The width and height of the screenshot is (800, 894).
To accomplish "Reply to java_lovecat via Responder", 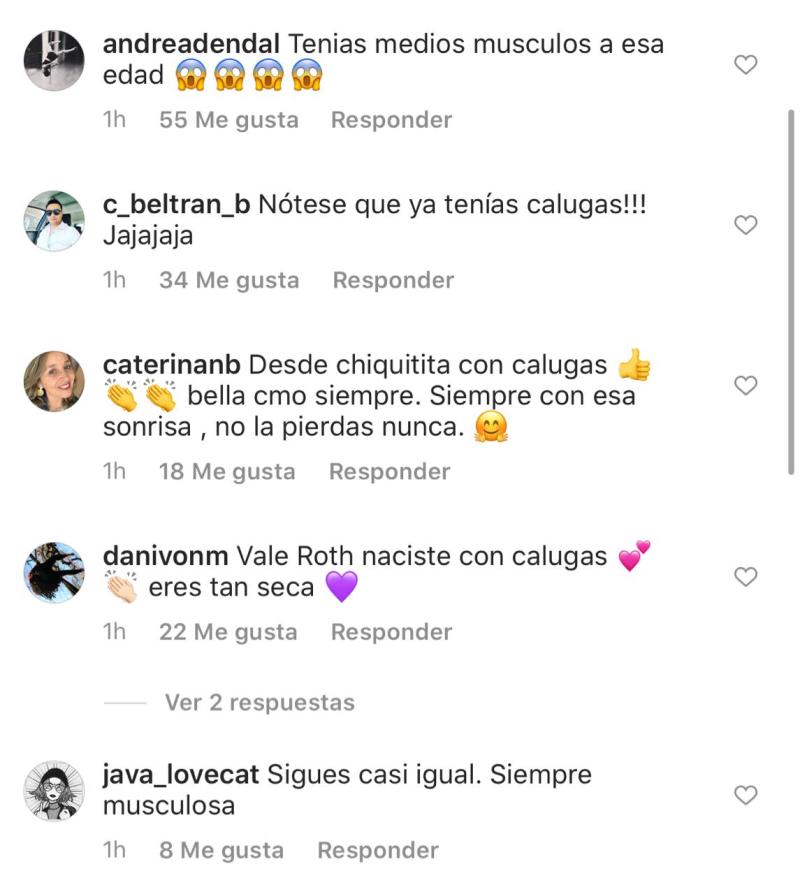I will pos(378,850).
